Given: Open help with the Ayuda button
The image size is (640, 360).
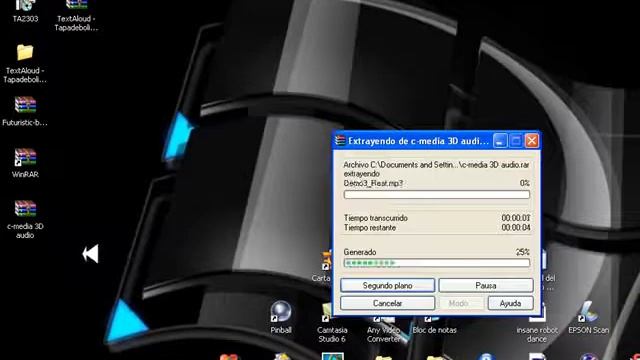Looking at the screenshot, I should pyautogui.click(x=510, y=303).
